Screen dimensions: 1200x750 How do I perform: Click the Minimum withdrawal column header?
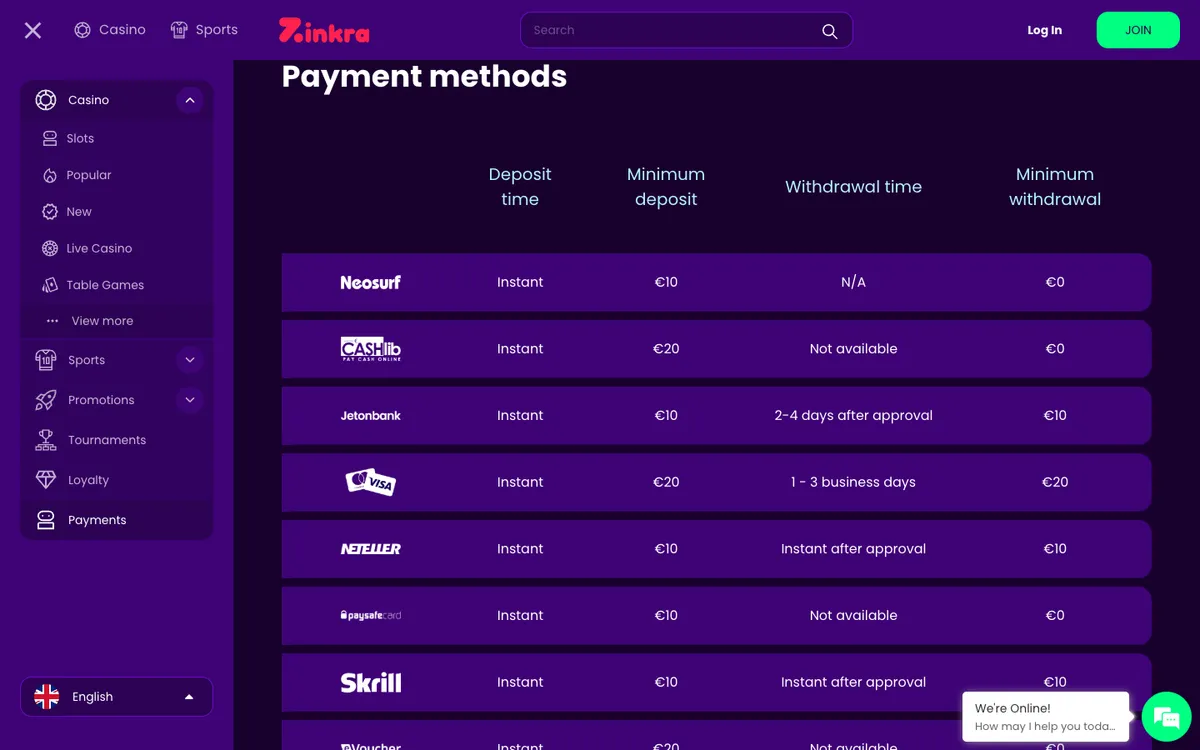pyautogui.click(x=1055, y=187)
